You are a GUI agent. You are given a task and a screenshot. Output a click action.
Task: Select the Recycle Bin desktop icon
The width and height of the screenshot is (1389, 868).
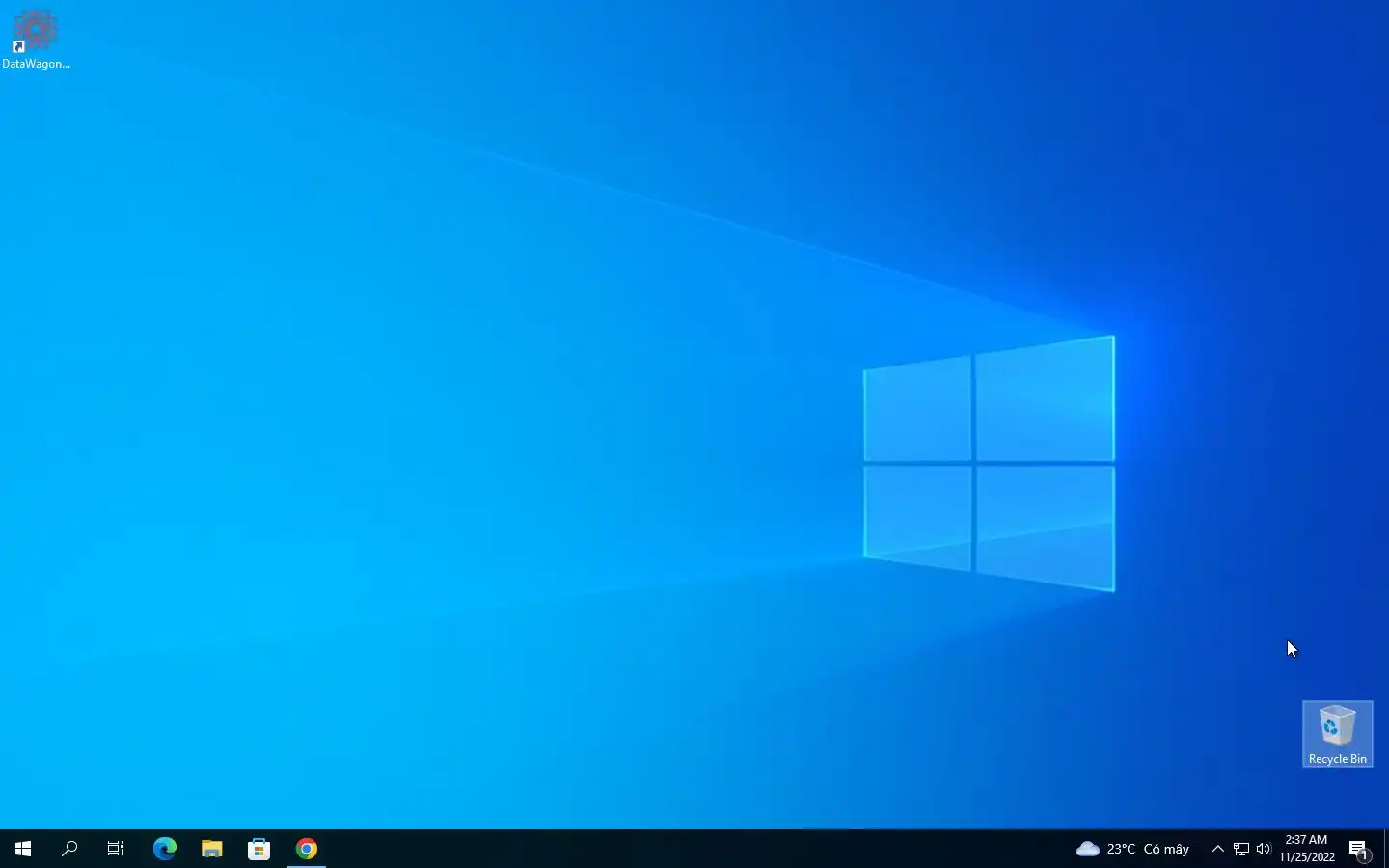pyautogui.click(x=1337, y=734)
